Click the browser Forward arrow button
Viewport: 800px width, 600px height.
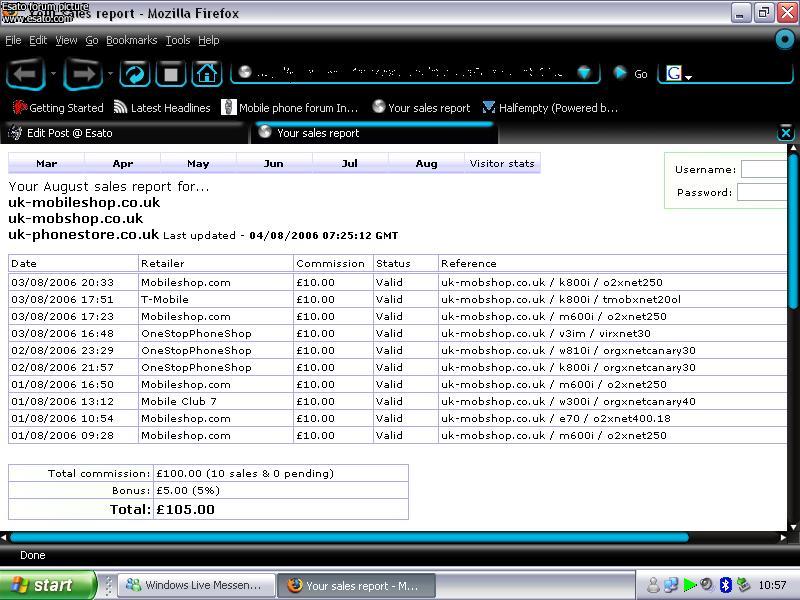tap(83, 74)
